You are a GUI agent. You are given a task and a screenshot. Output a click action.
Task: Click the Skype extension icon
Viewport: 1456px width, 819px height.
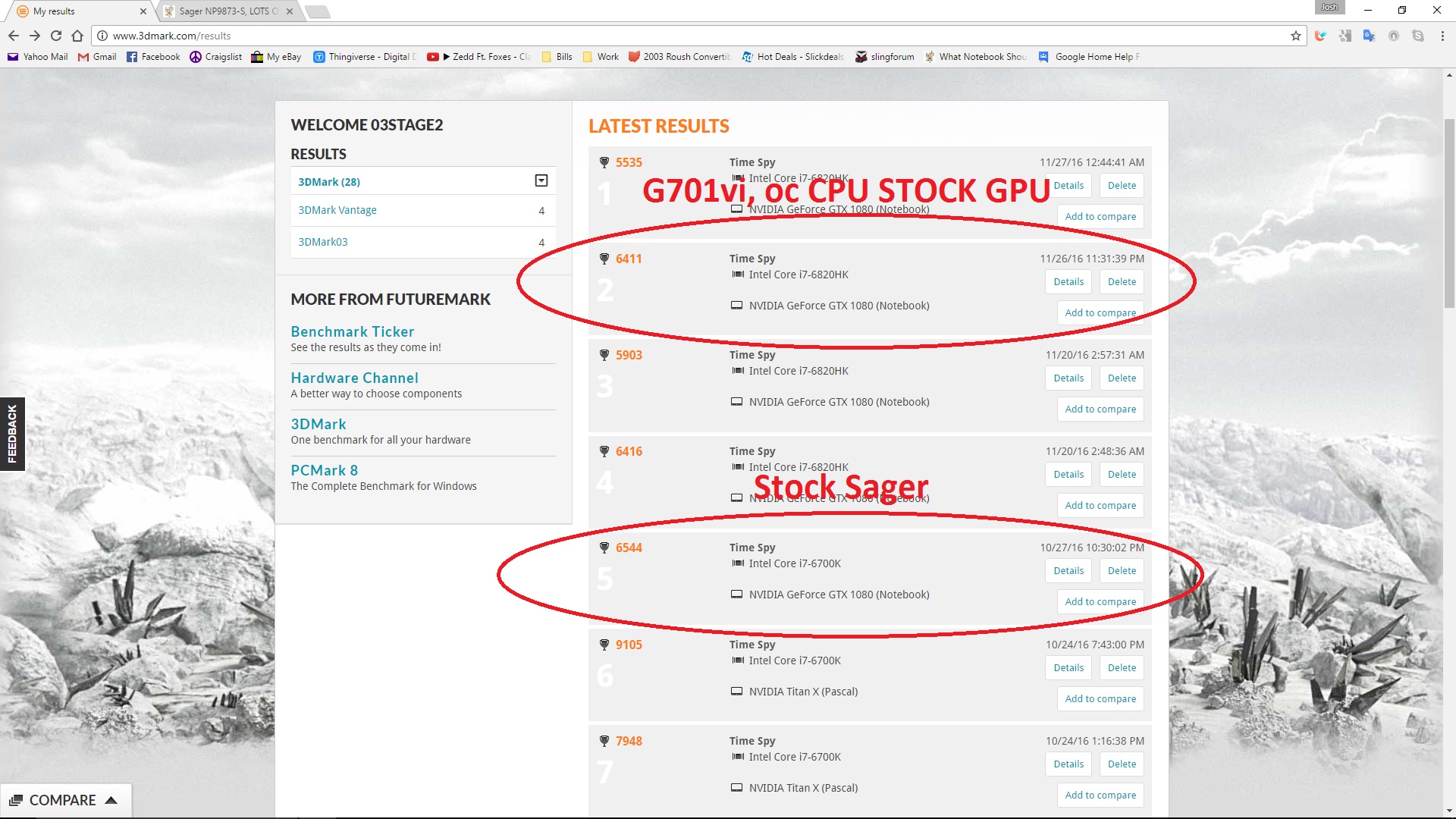[x=1418, y=36]
